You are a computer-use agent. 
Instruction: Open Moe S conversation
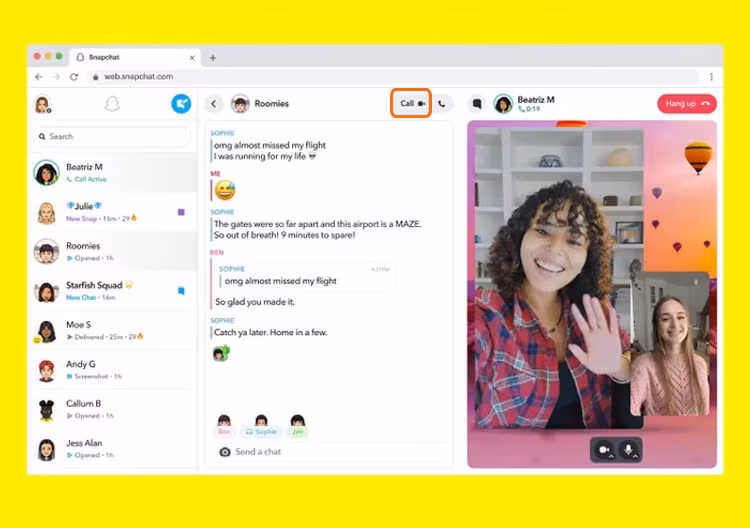pos(112,330)
